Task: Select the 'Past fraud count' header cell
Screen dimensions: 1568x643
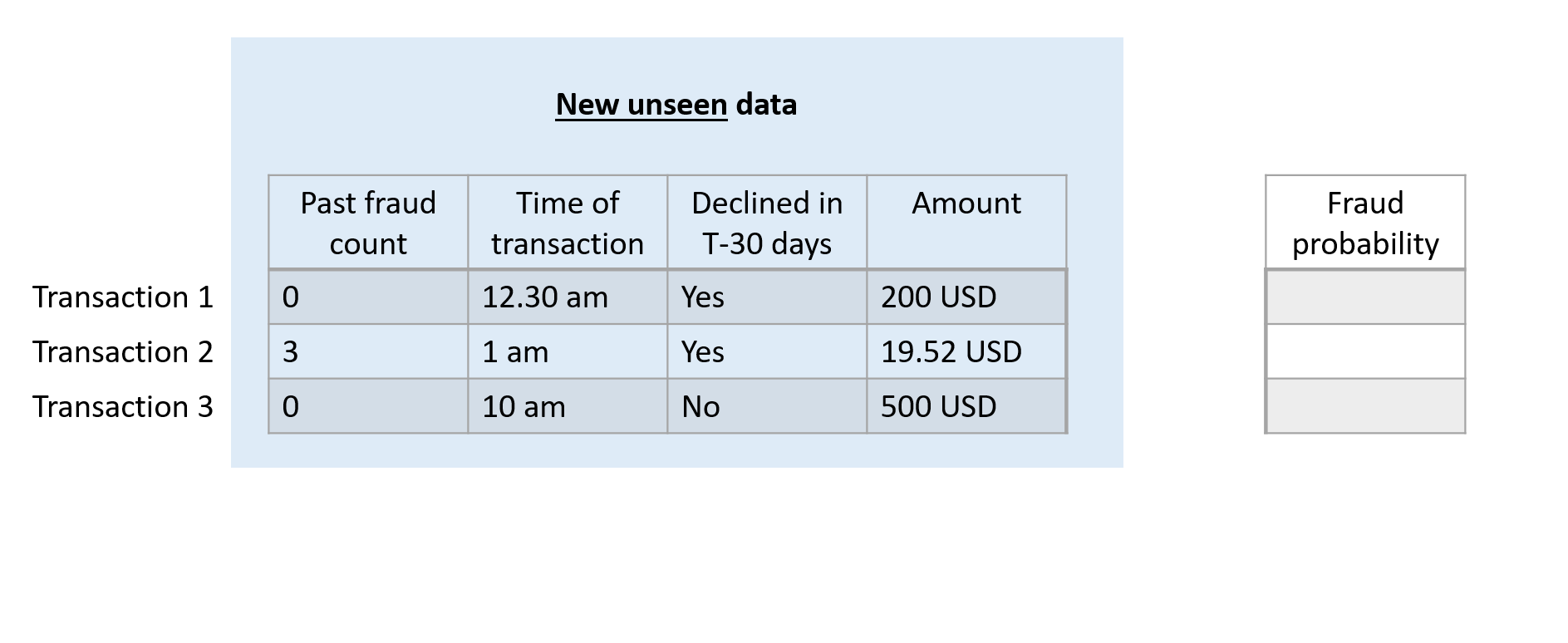Action: [x=368, y=223]
